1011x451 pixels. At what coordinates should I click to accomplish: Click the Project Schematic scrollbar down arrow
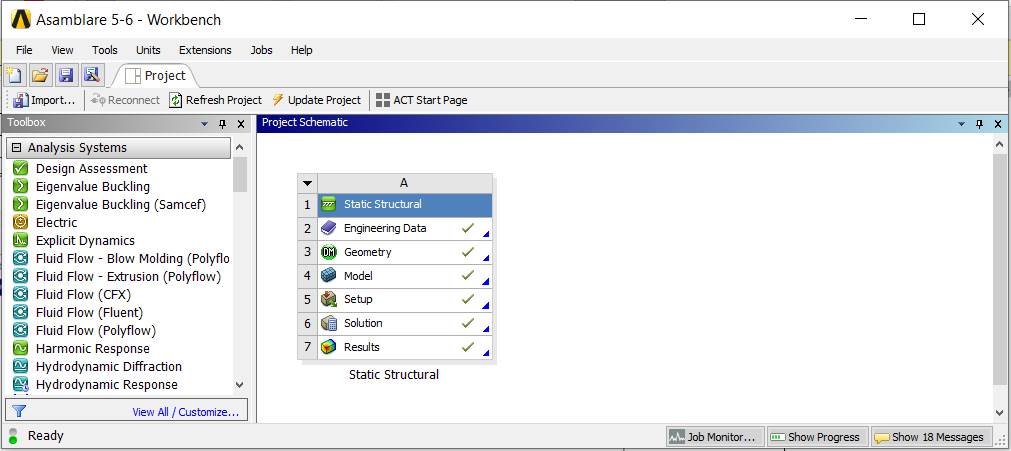tap(999, 413)
